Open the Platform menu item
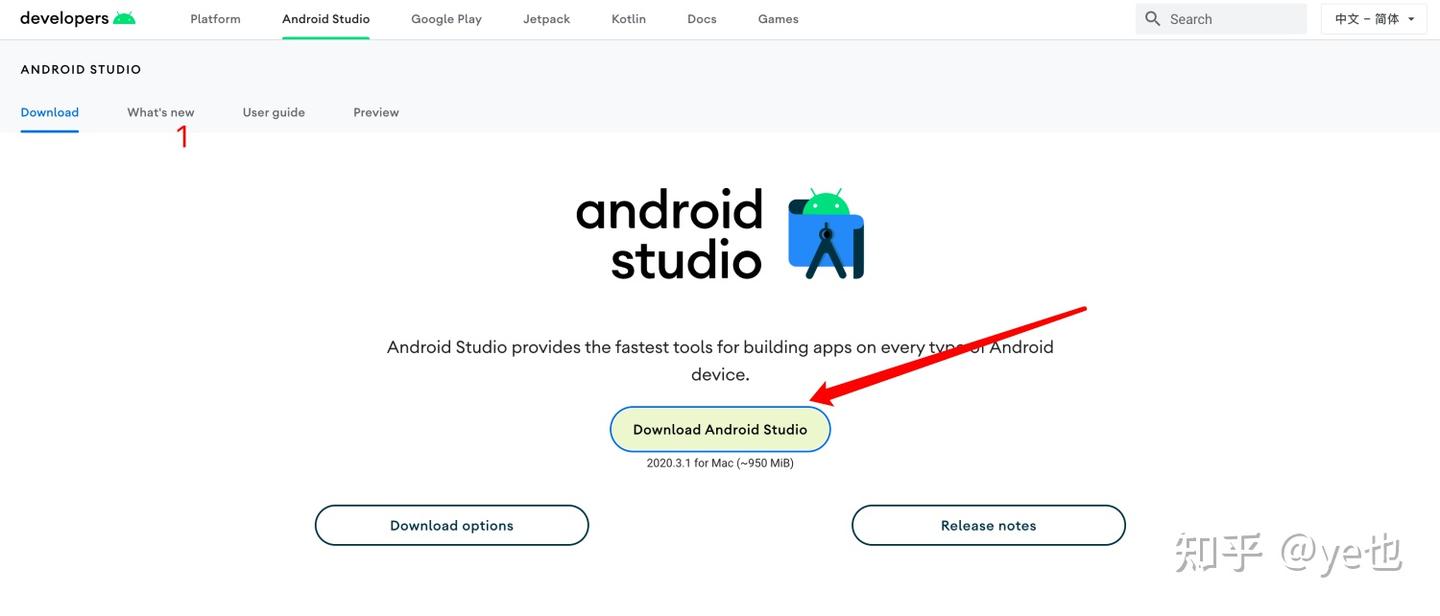The width and height of the screenshot is (1440, 616). tap(215, 19)
